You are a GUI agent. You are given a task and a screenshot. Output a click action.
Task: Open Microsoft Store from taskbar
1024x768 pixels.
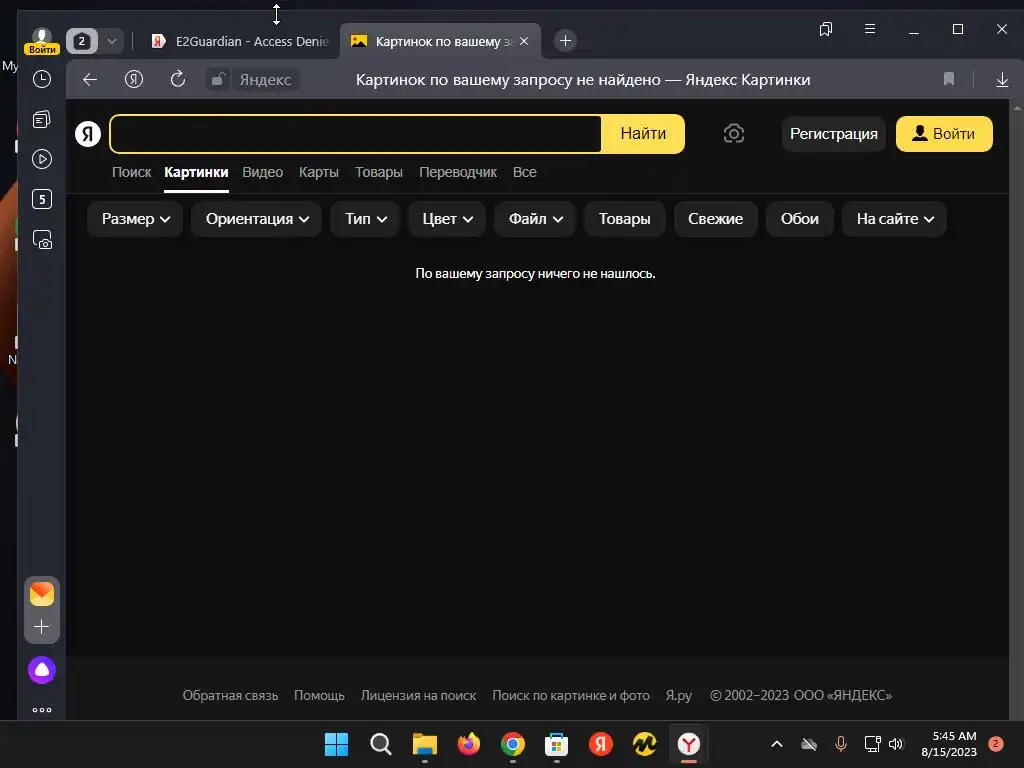(556, 744)
